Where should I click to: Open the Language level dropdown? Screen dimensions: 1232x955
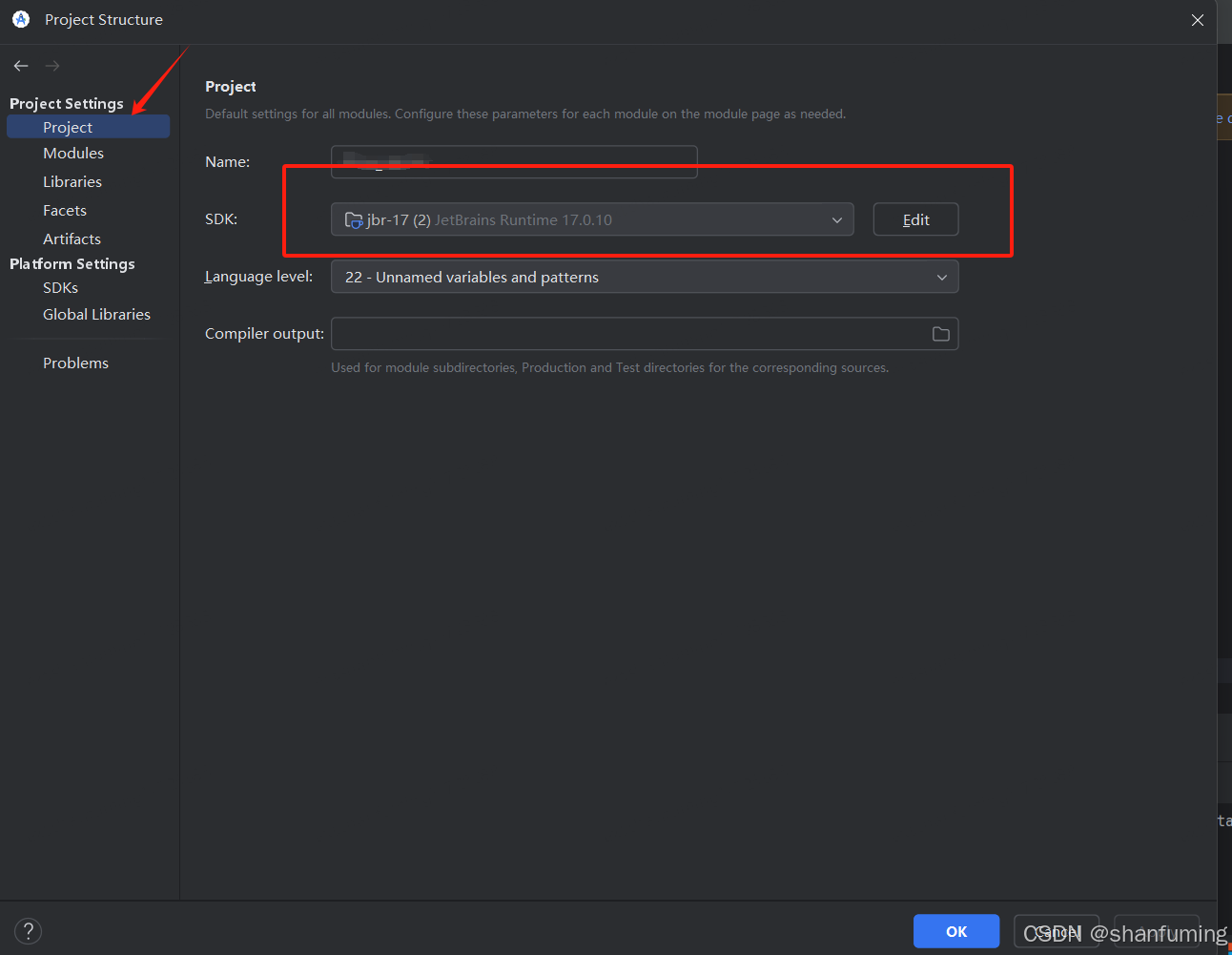942,277
